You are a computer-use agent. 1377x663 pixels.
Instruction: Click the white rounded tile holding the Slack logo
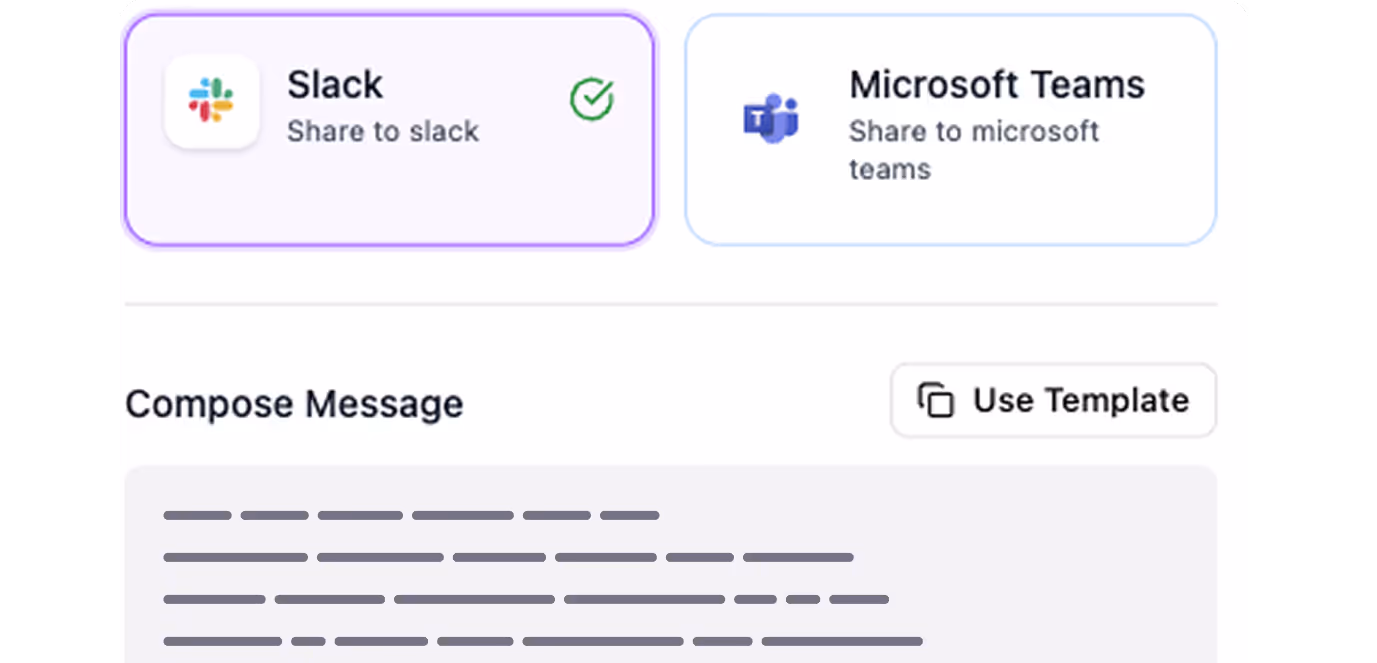click(211, 101)
